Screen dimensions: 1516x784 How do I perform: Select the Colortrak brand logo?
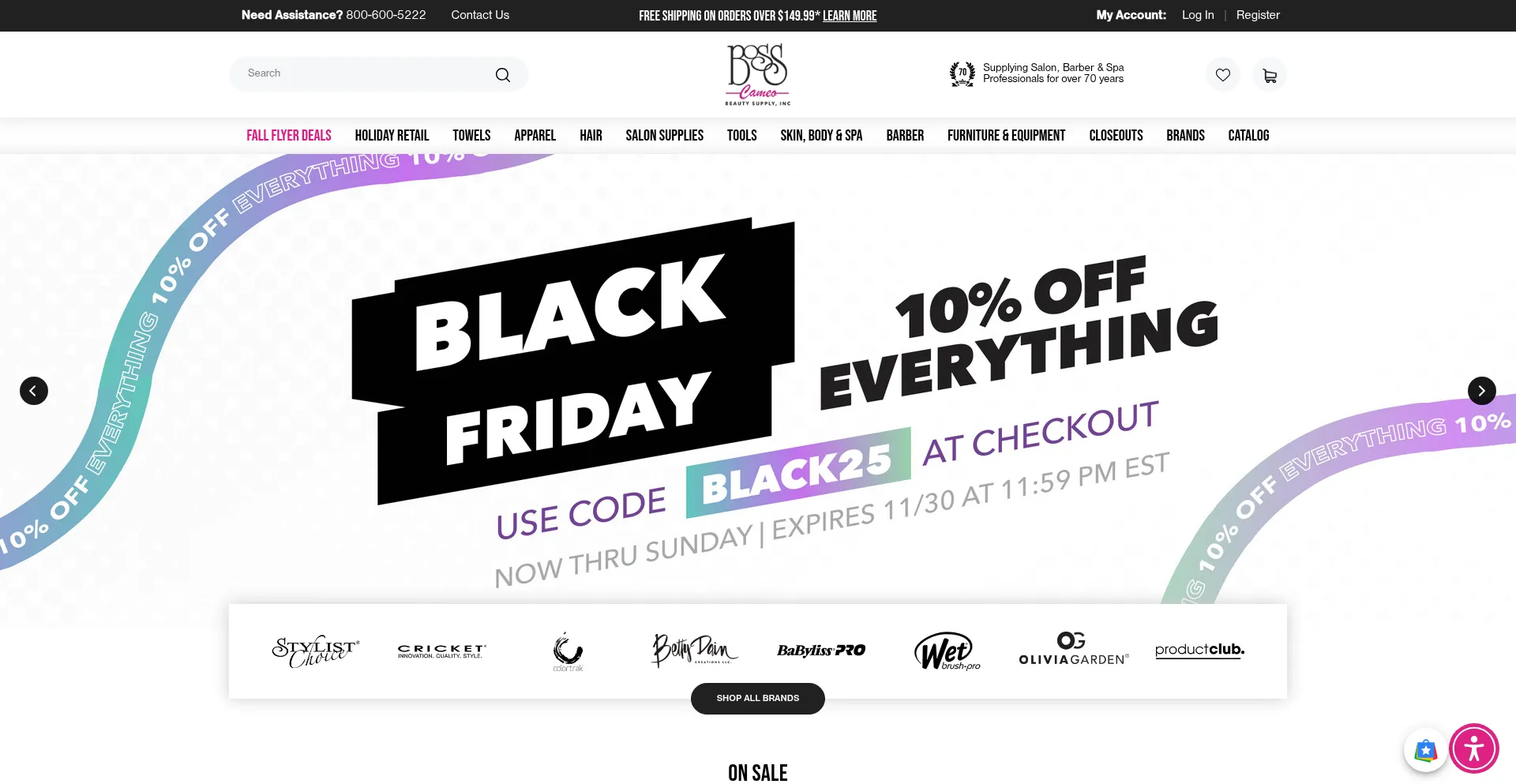tap(568, 651)
